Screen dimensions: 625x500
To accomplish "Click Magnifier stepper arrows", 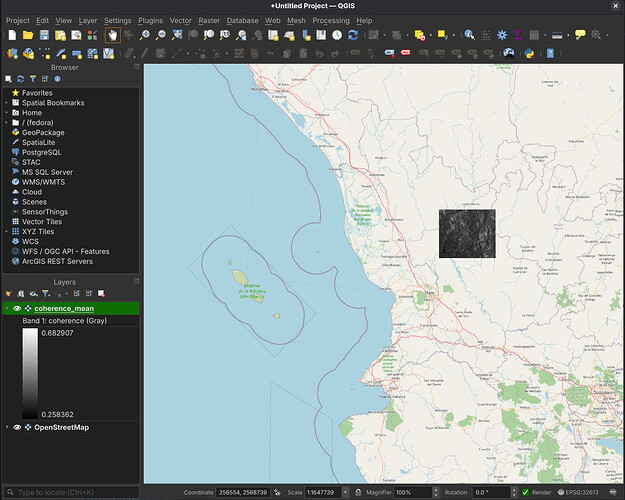I will [x=435, y=492].
